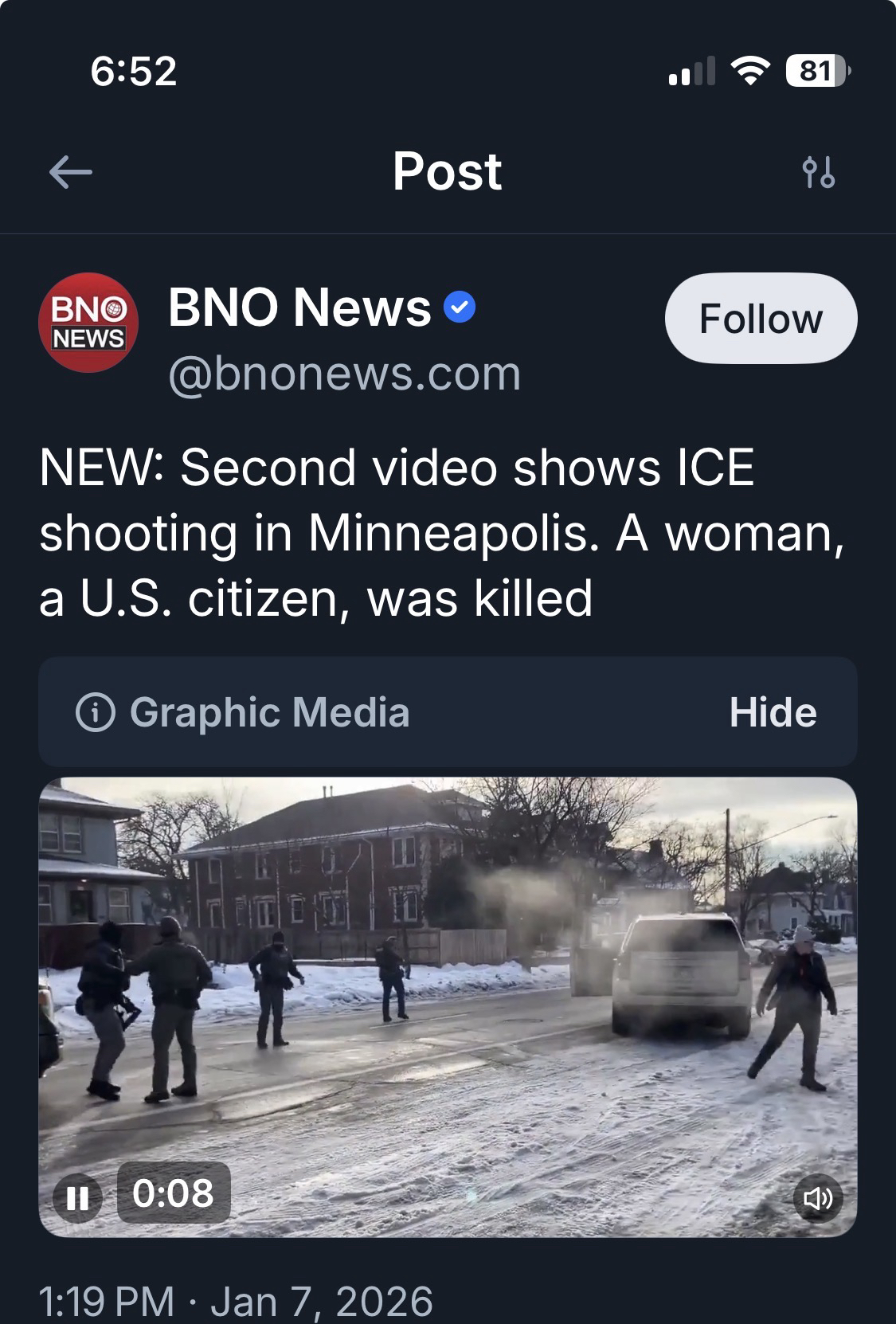The image size is (896, 1324).
Task: Tap the 6:52 clock in status bar
Action: (134, 72)
